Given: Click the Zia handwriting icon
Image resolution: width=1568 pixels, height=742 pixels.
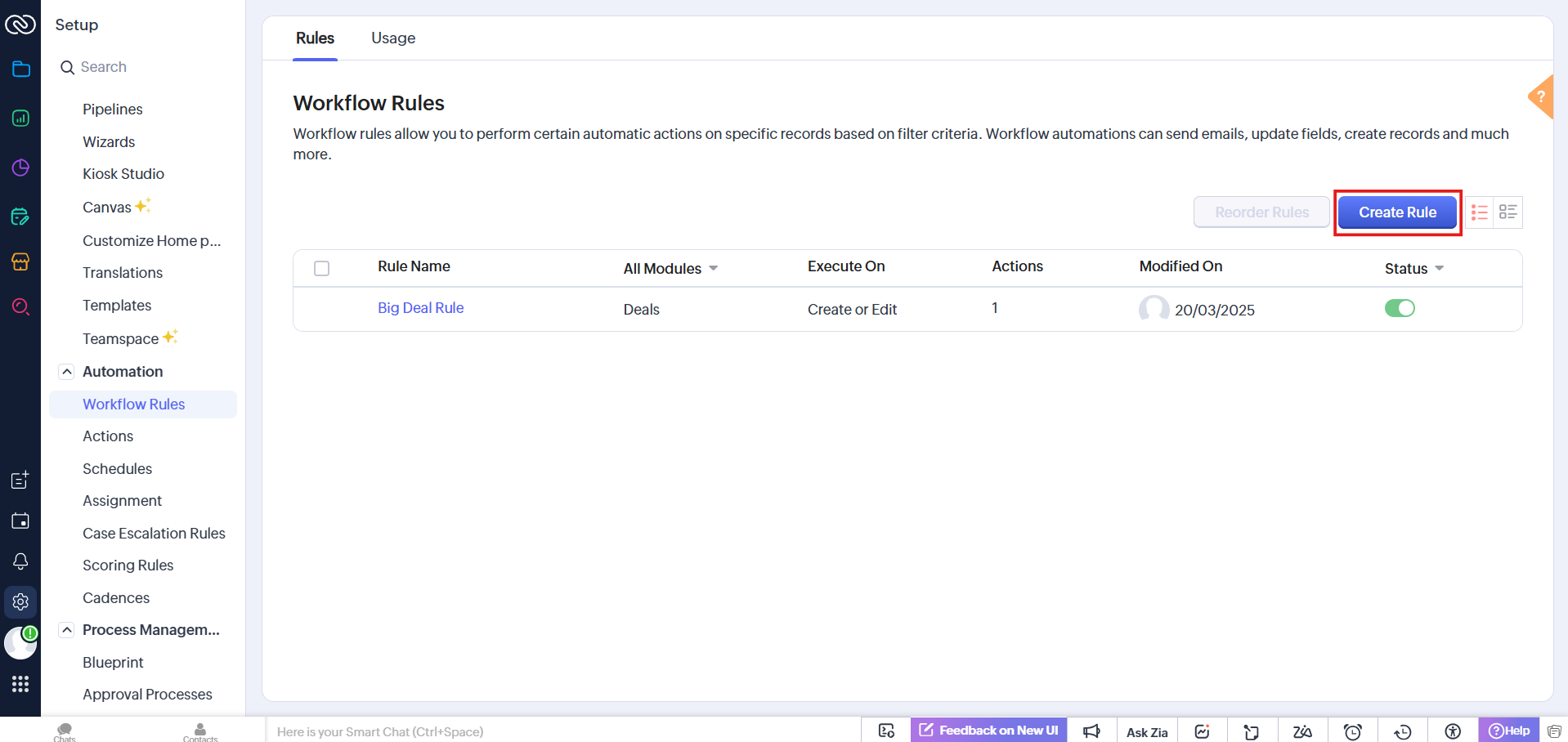Looking at the screenshot, I should coord(1302,731).
